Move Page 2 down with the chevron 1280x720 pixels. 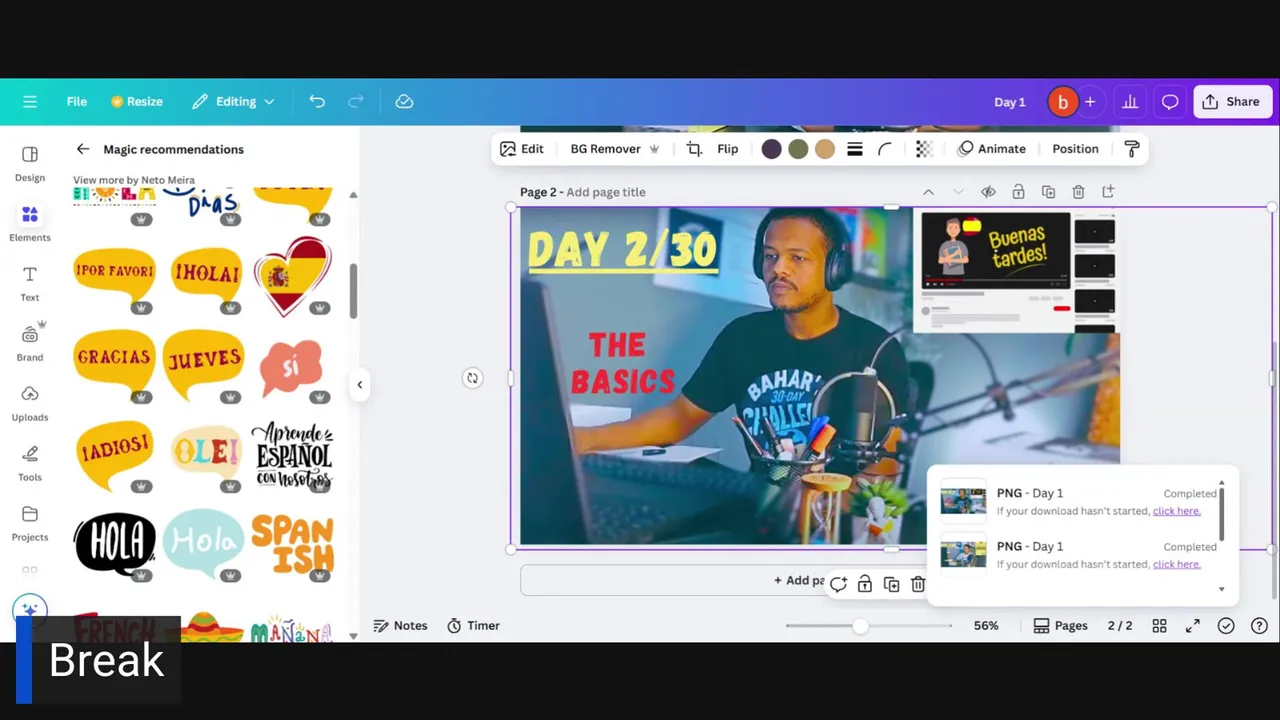pos(958,192)
